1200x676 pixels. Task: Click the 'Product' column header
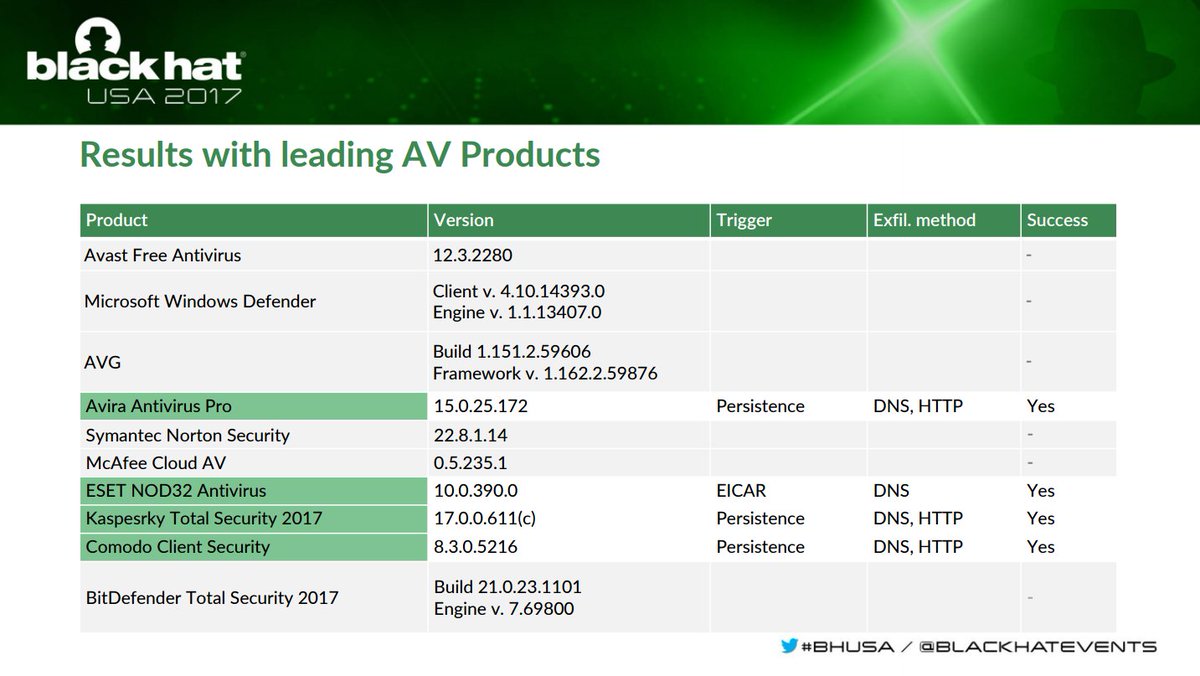tap(254, 220)
